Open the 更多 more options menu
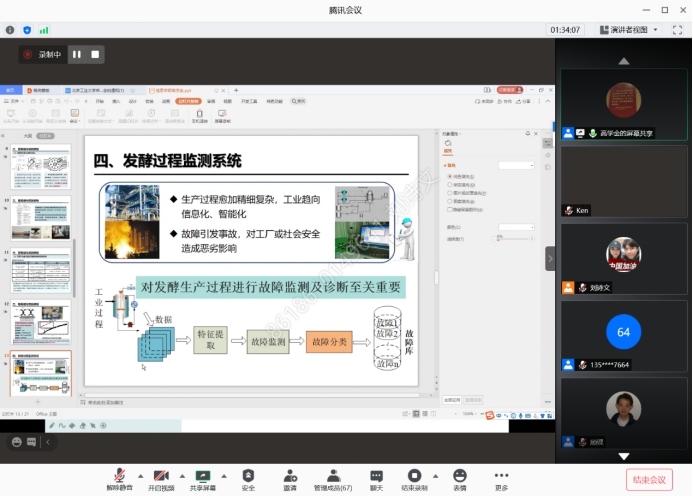The width and height of the screenshot is (693, 496). click(501, 475)
